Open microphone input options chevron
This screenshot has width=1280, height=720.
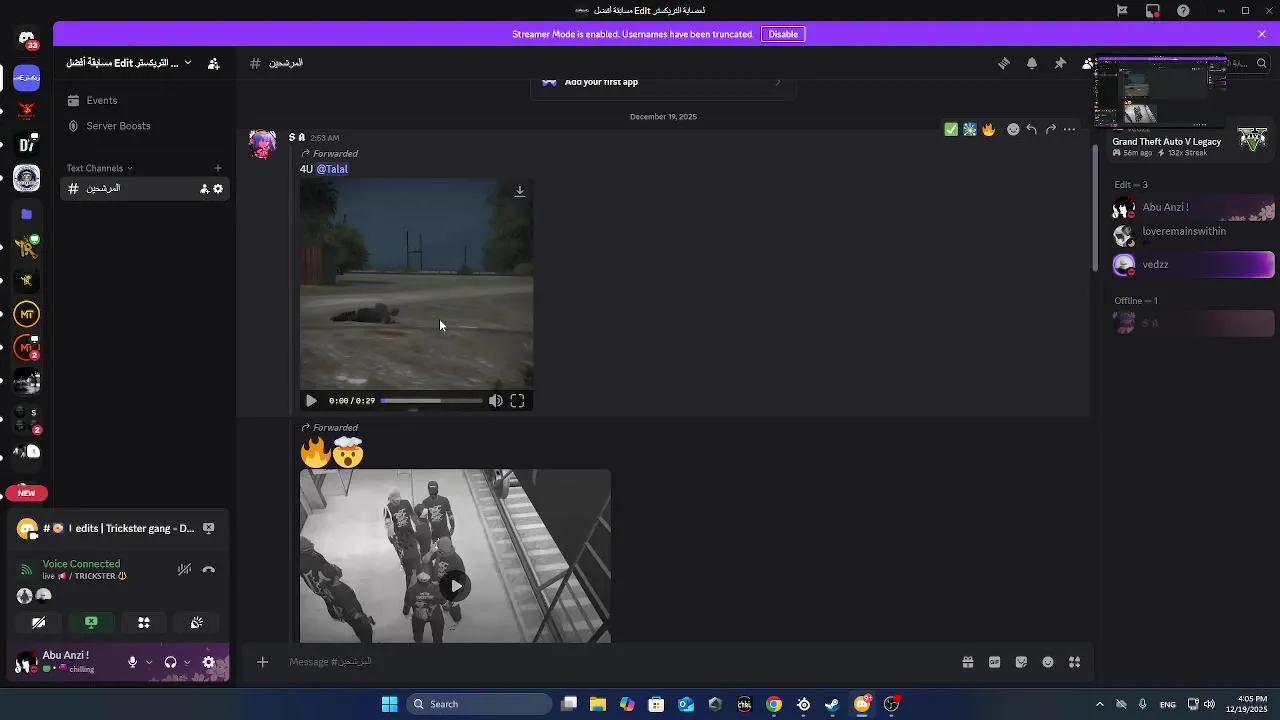click(149, 662)
